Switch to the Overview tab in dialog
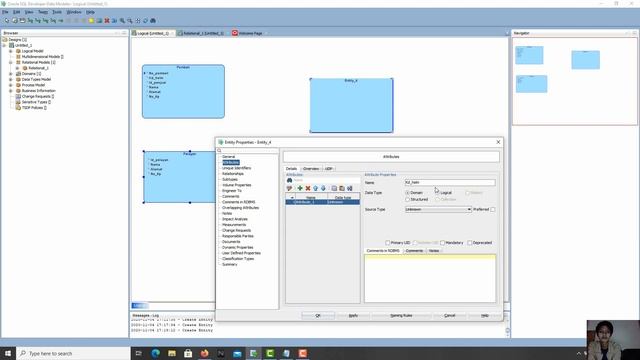Viewport: 640px width, 360px height. 311,169
